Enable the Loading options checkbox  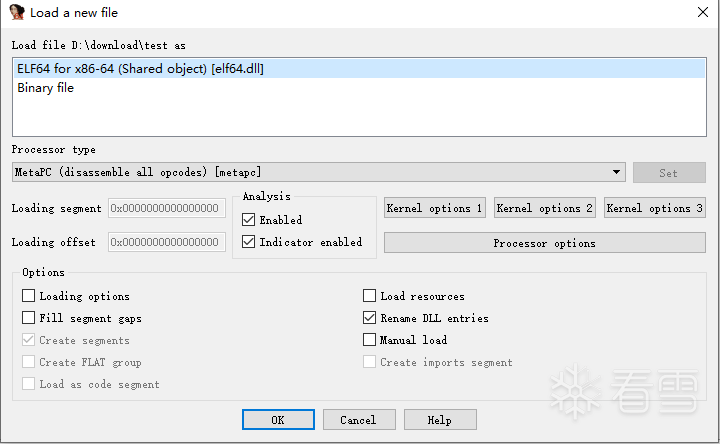click(28, 296)
